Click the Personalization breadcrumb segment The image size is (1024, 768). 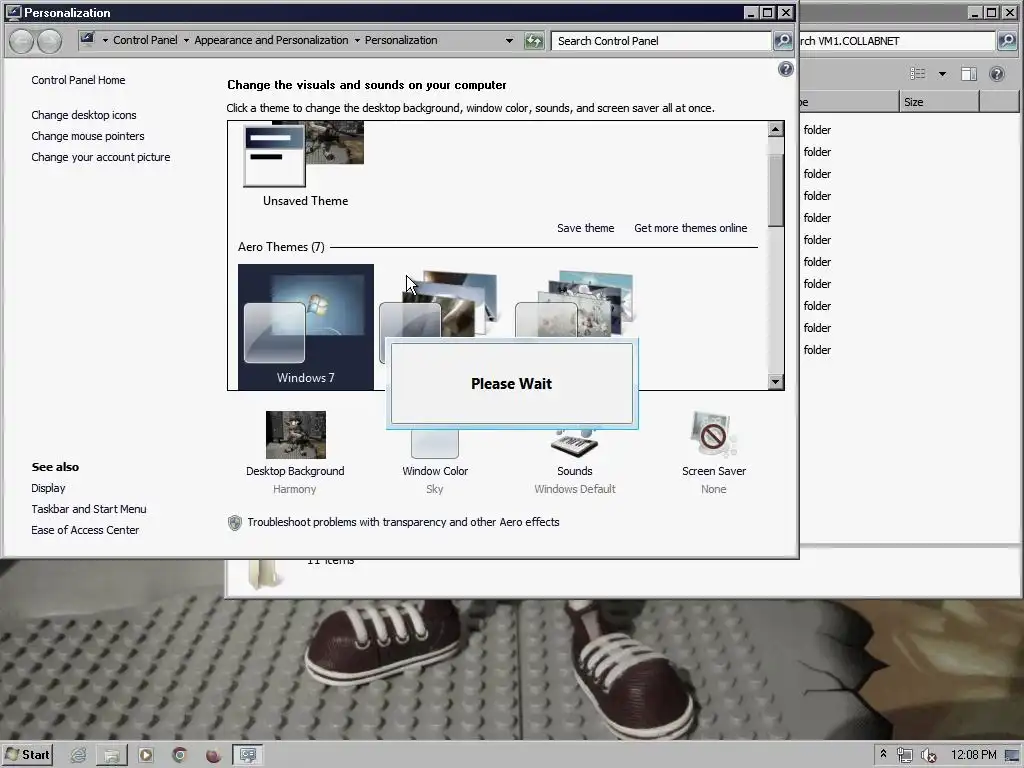[401, 40]
